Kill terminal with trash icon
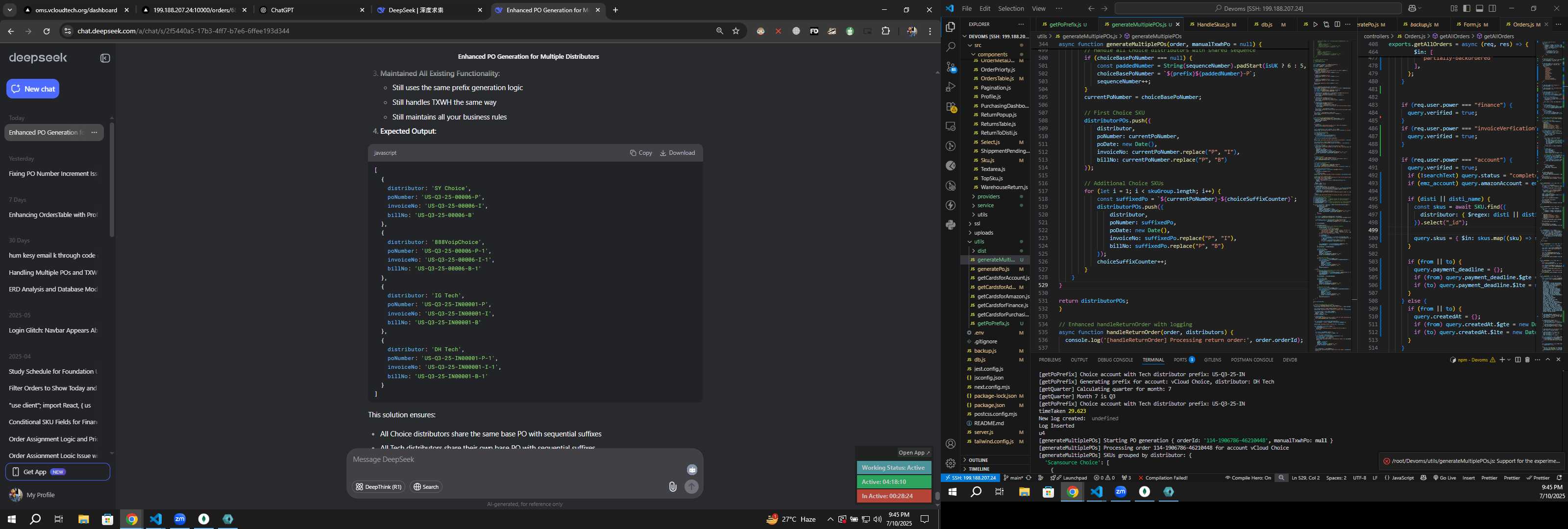The image size is (1568, 529). (x=1527, y=360)
